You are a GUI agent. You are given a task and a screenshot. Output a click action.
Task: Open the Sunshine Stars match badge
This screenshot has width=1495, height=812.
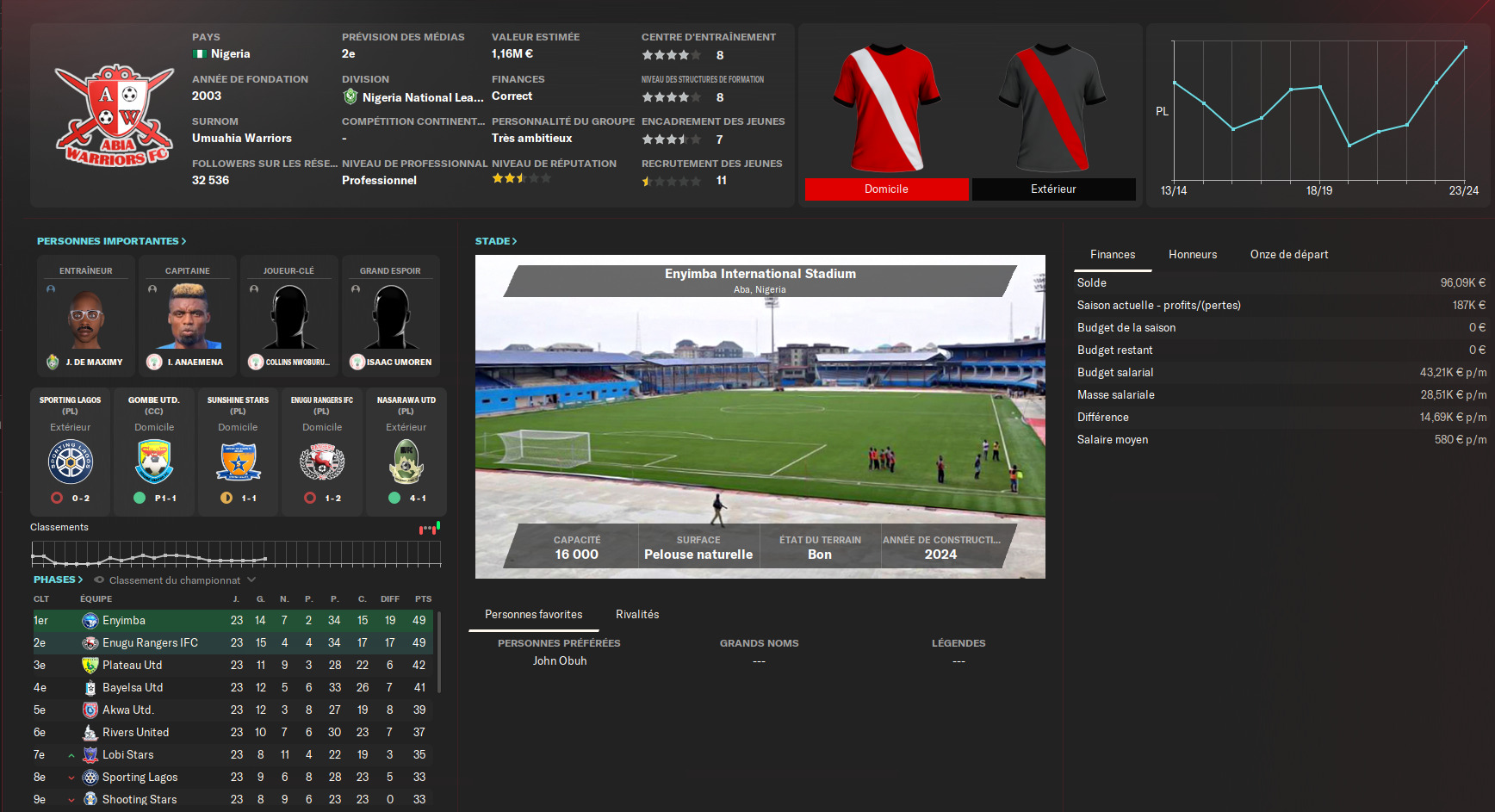(x=239, y=462)
